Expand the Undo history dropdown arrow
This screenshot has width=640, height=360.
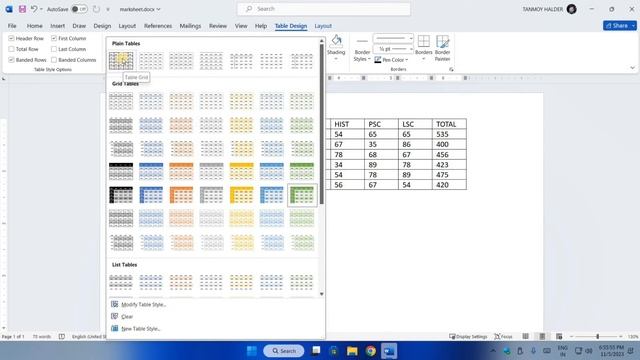click(41, 9)
